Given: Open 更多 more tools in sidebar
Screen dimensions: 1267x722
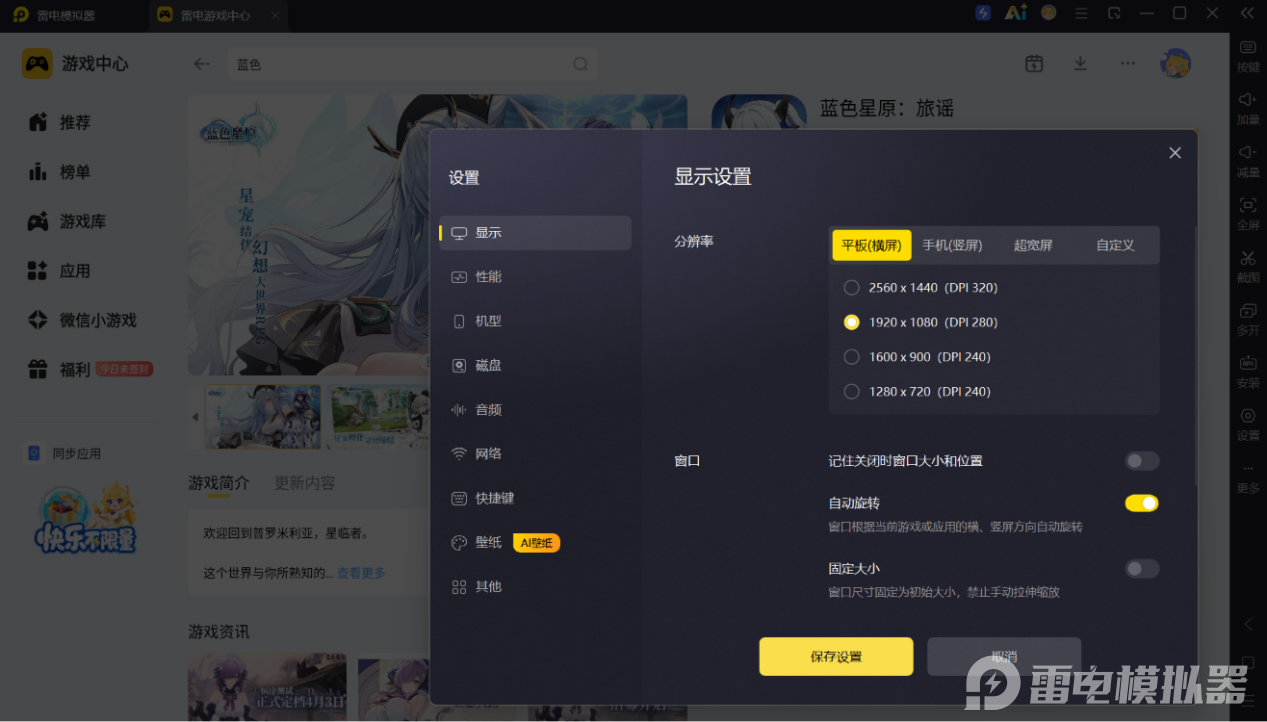Looking at the screenshot, I should tap(1248, 476).
